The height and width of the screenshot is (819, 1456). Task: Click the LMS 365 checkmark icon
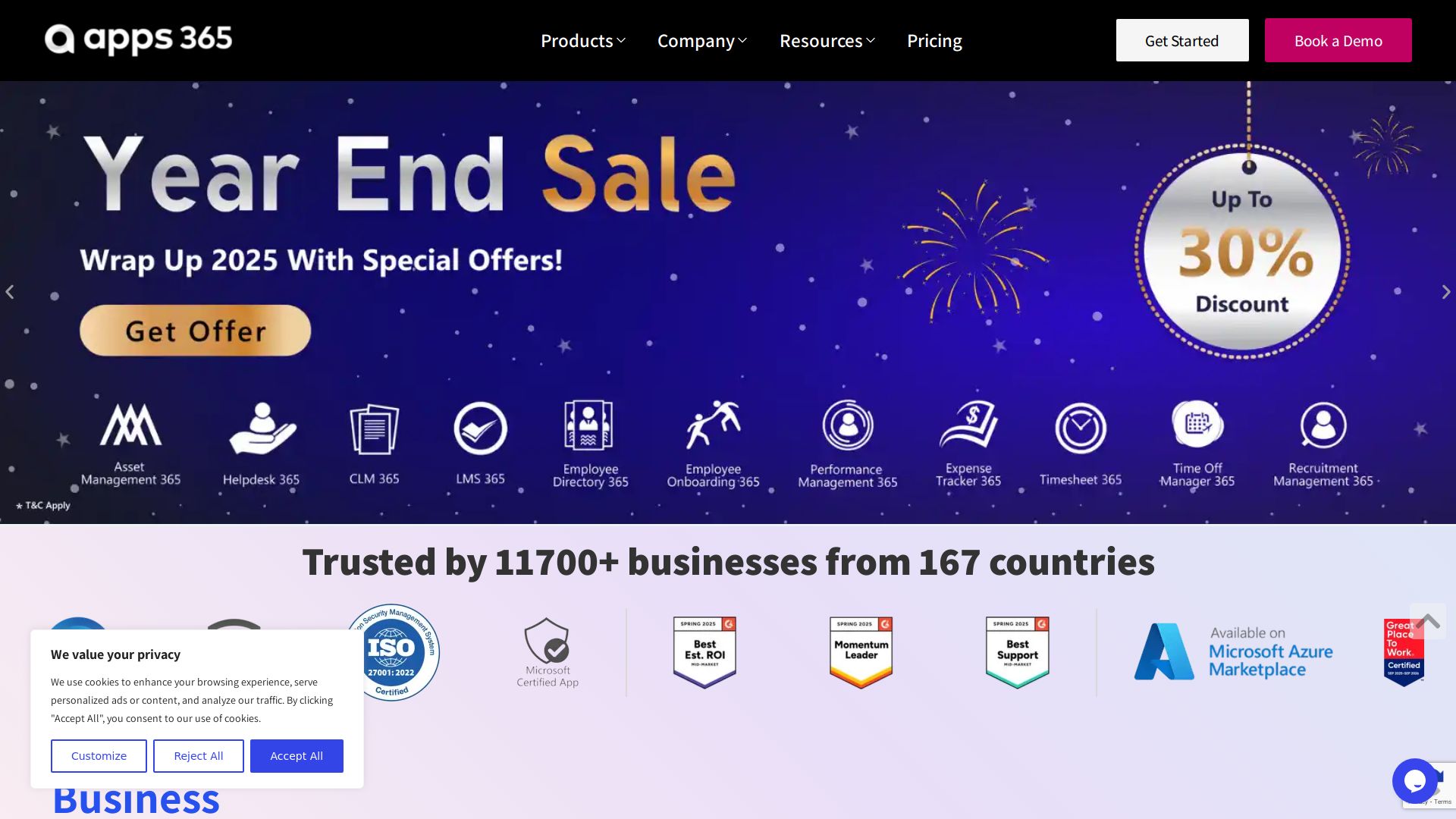[480, 428]
